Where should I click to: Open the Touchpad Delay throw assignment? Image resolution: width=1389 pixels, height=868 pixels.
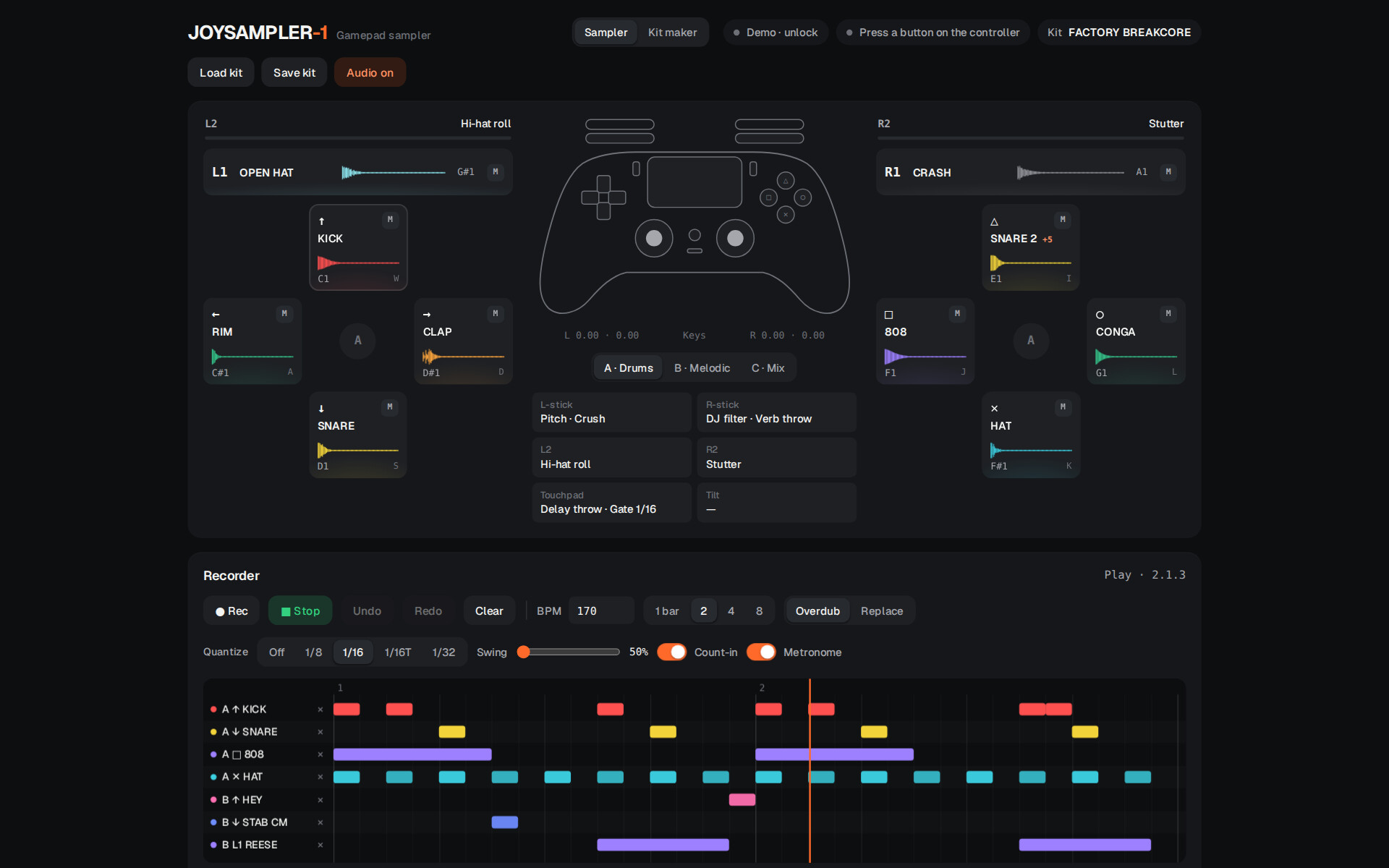point(611,503)
